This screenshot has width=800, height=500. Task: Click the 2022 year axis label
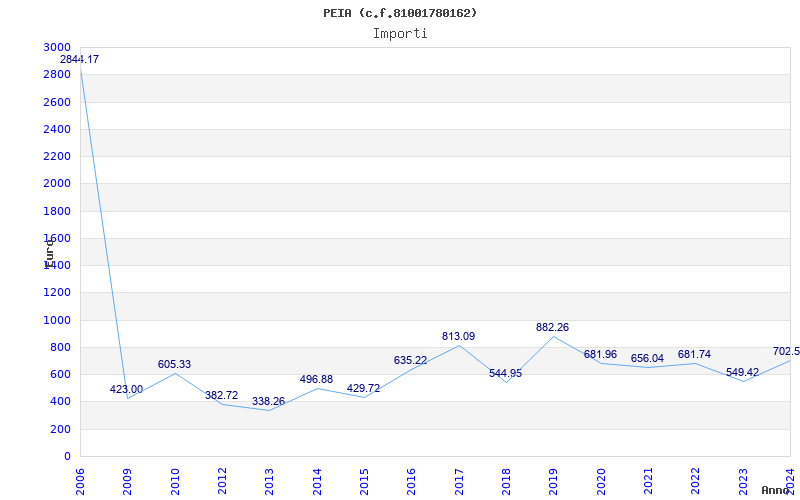pyautogui.click(x=695, y=482)
